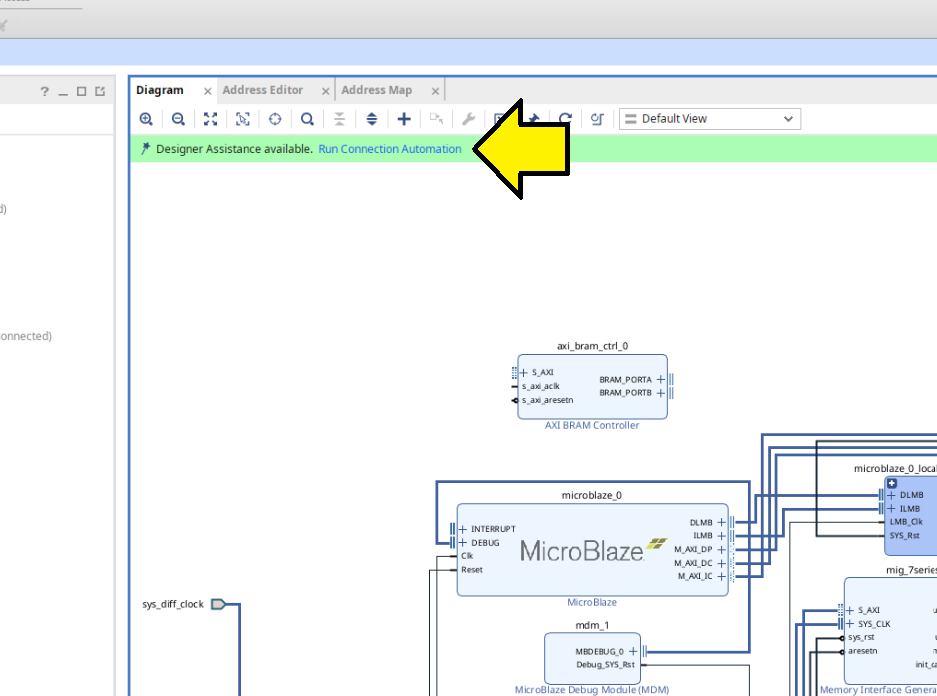Select the sys_diff_clock input port
The image size is (937, 696).
point(218,604)
